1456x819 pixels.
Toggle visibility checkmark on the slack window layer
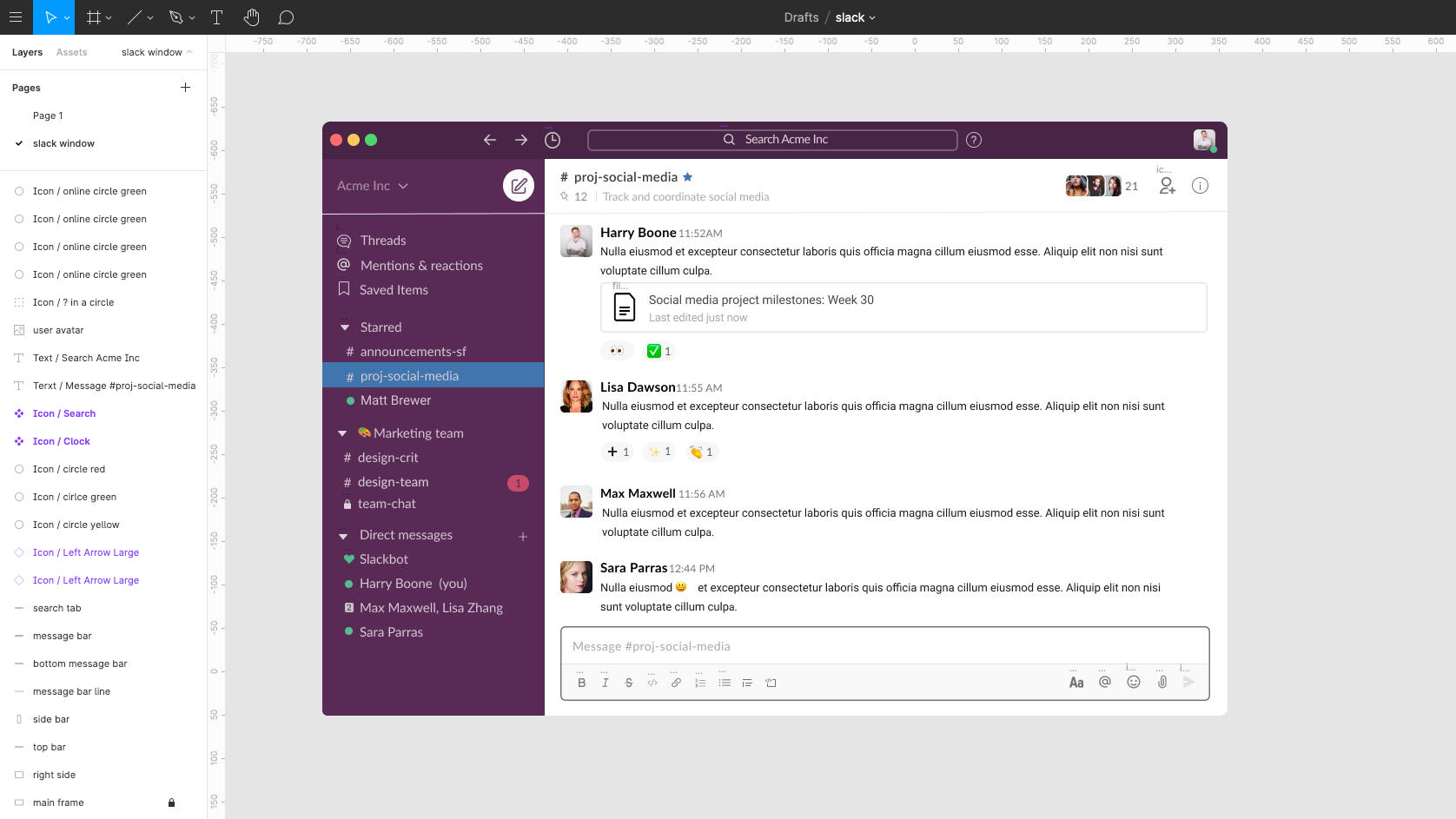[x=19, y=143]
